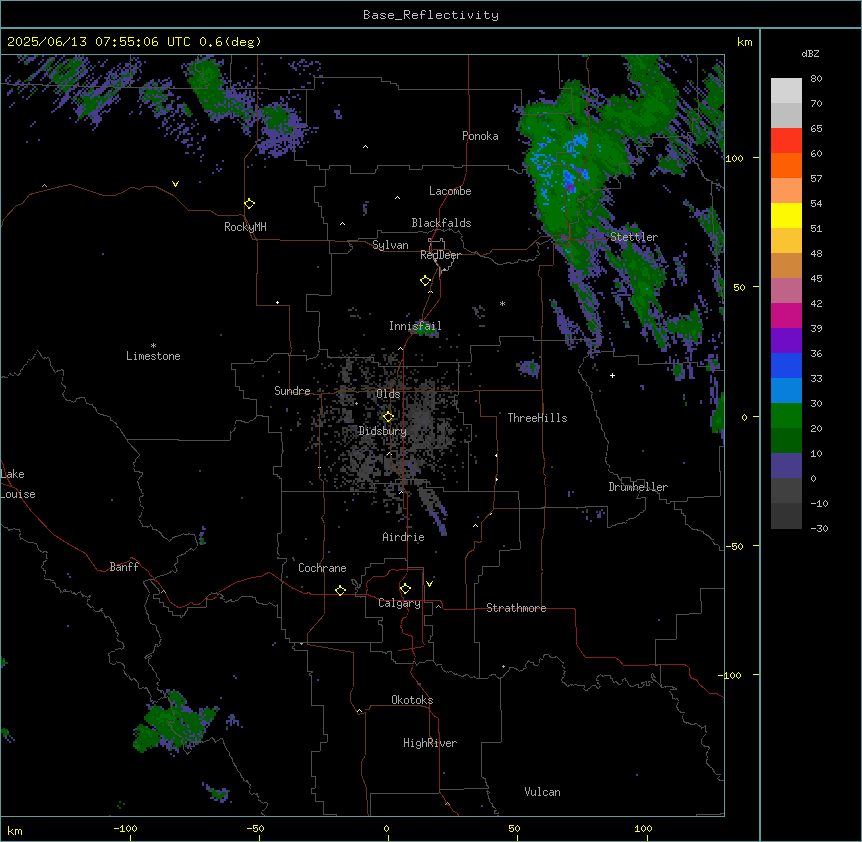Click the Sundre city label
862x842 pixels.
[292, 391]
